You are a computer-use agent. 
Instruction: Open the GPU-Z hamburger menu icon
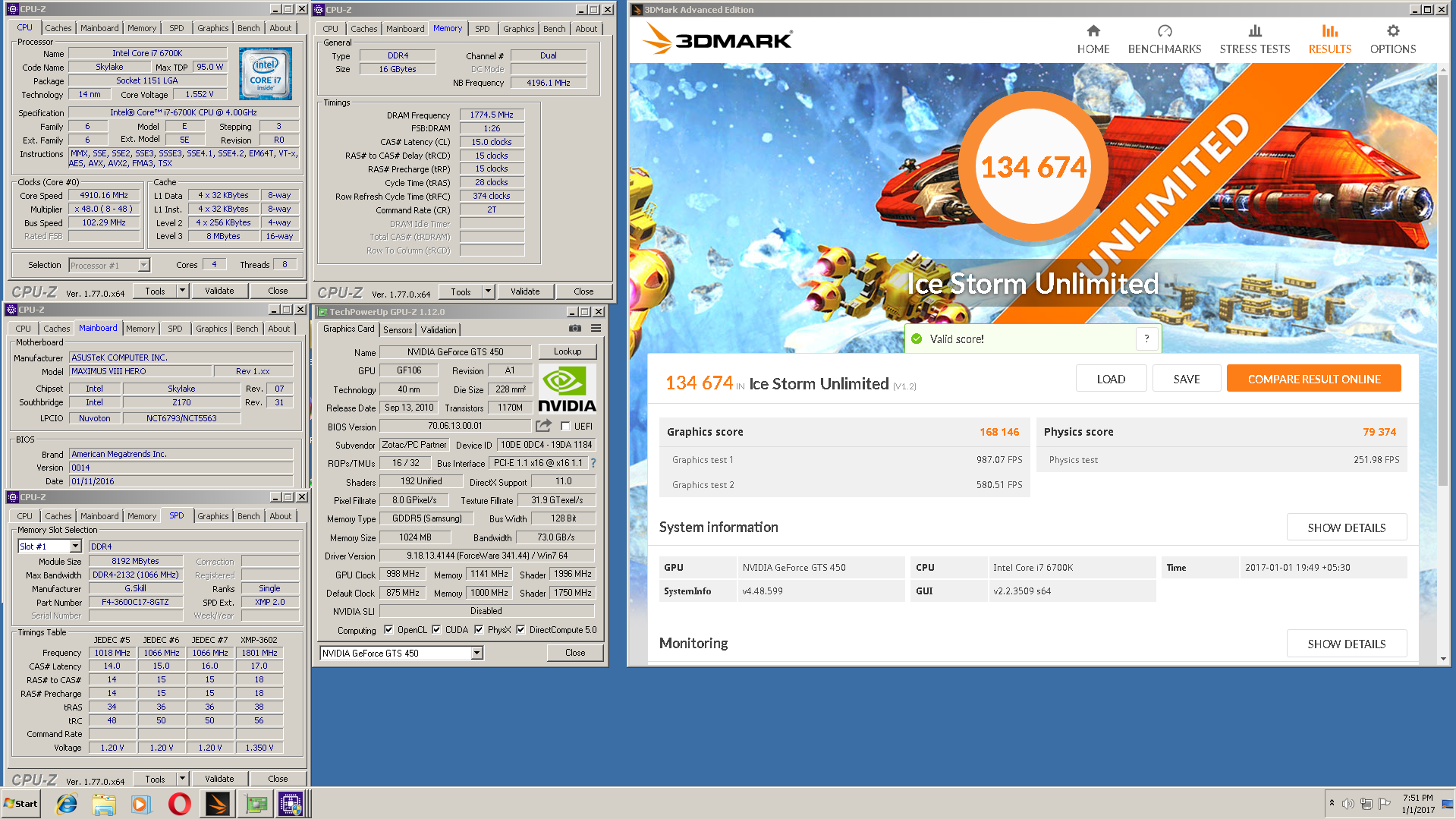coord(596,329)
